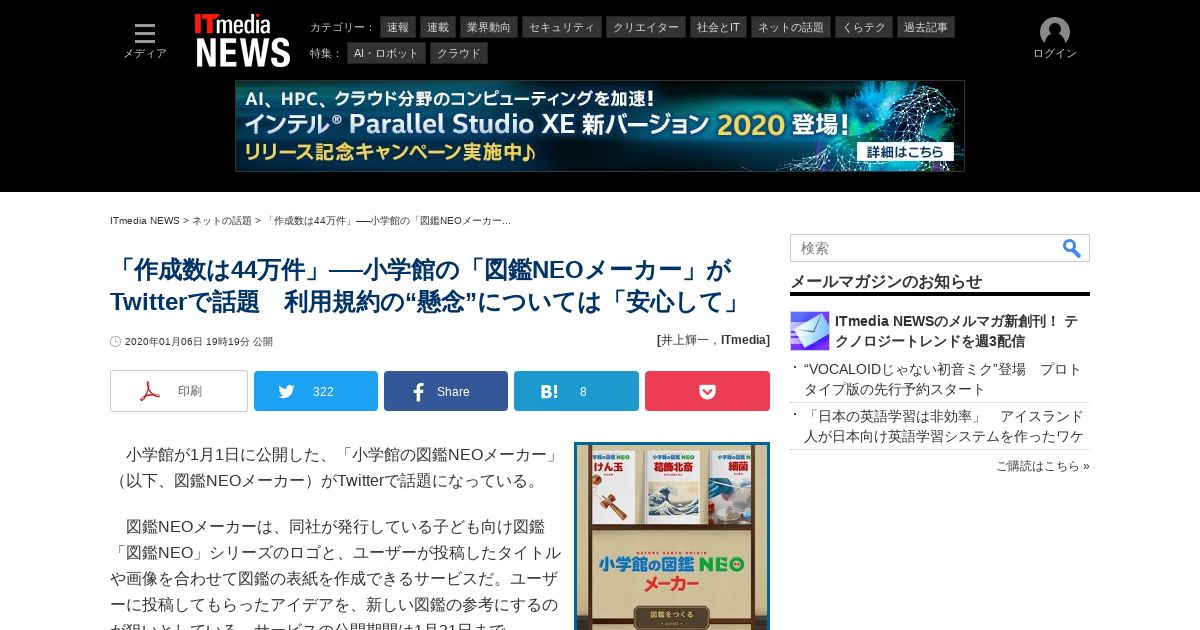Viewport: 1200px width, 630px height.
Task: Click the PDF print icon
Action: (x=150, y=391)
